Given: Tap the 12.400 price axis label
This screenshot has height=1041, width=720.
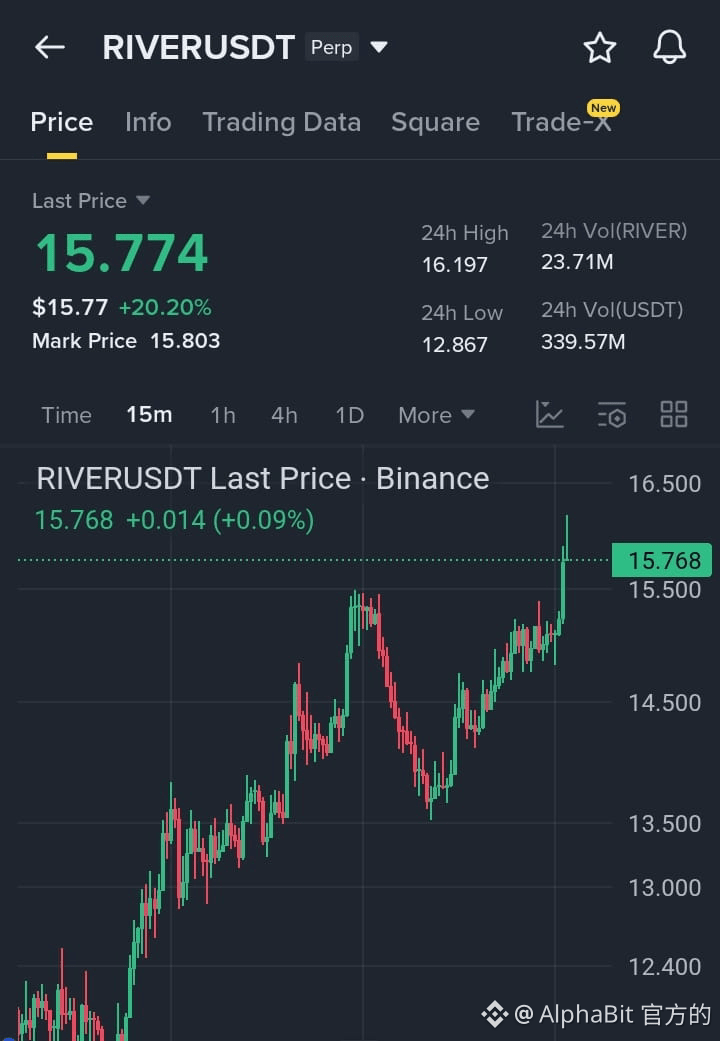Looking at the screenshot, I should [x=665, y=967].
